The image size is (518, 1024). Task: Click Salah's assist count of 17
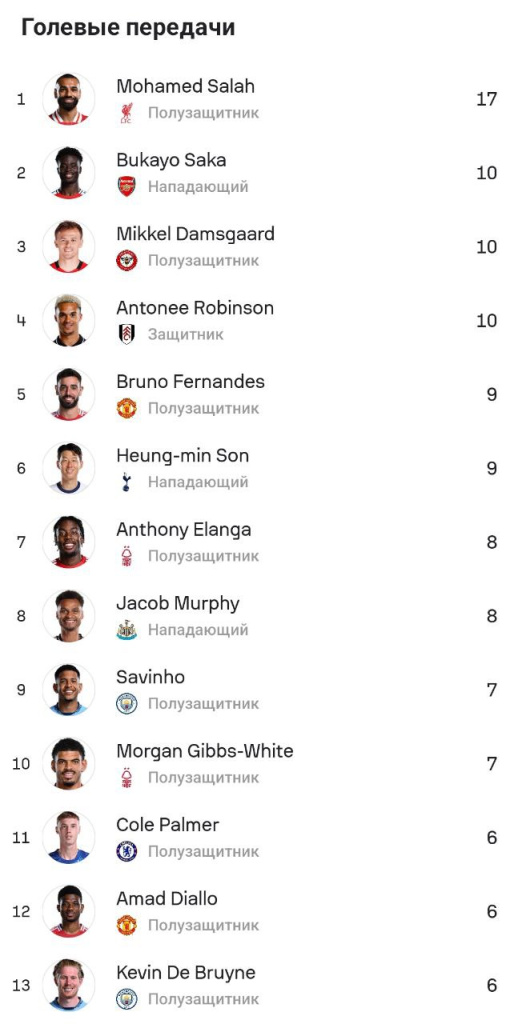pyautogui.click(x=487, y=99)
